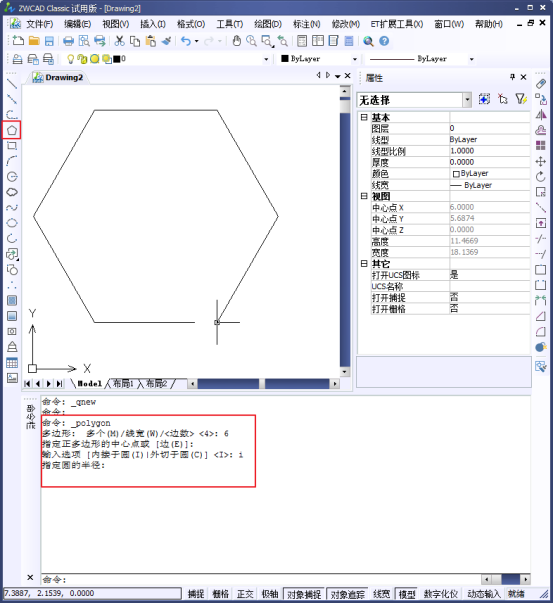Select the Table tool in left toolbar
This screenshot has width=554, height=604.
coord(12,362)
